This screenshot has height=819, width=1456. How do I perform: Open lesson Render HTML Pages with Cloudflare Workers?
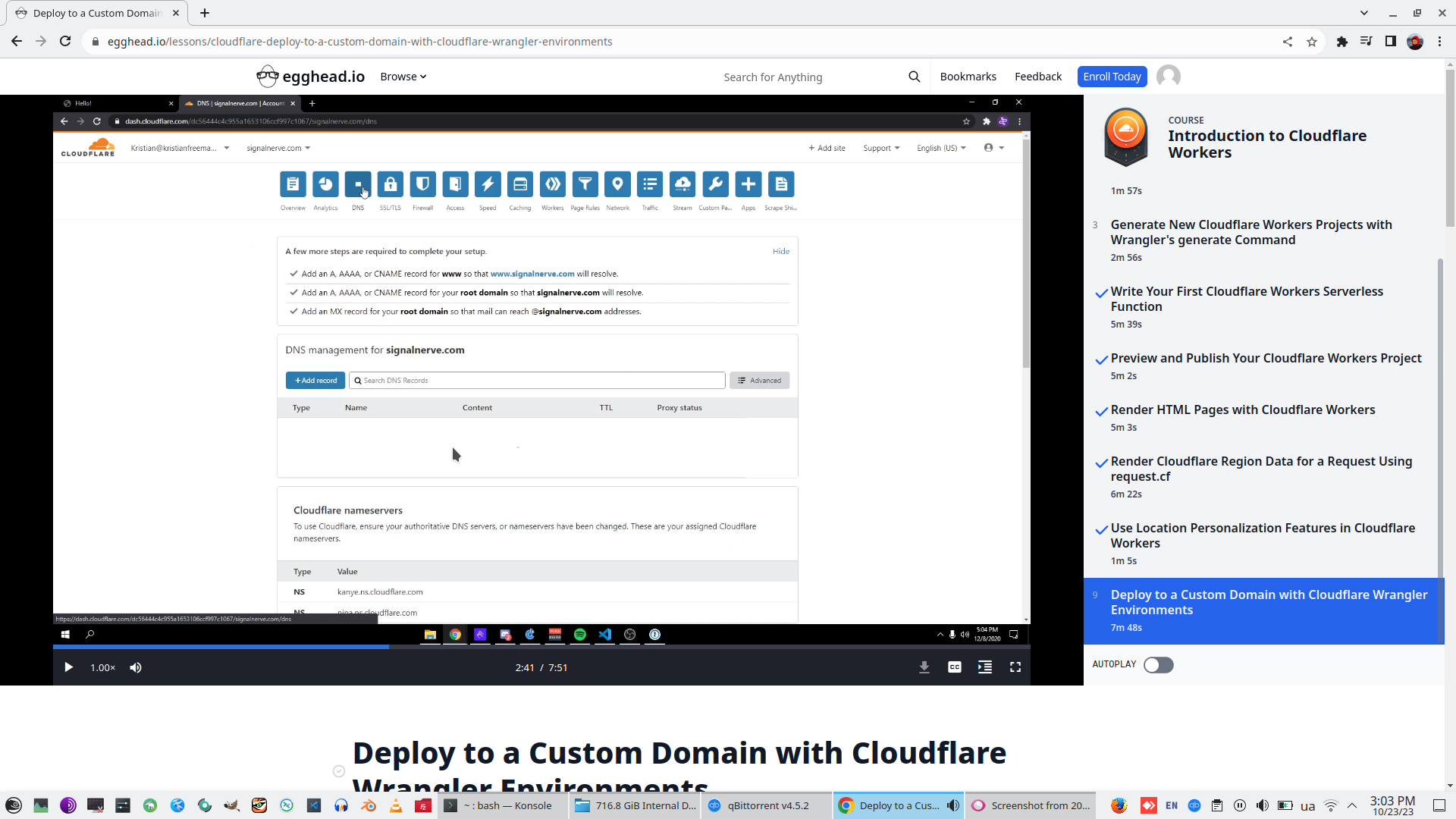click(1242, 410)
